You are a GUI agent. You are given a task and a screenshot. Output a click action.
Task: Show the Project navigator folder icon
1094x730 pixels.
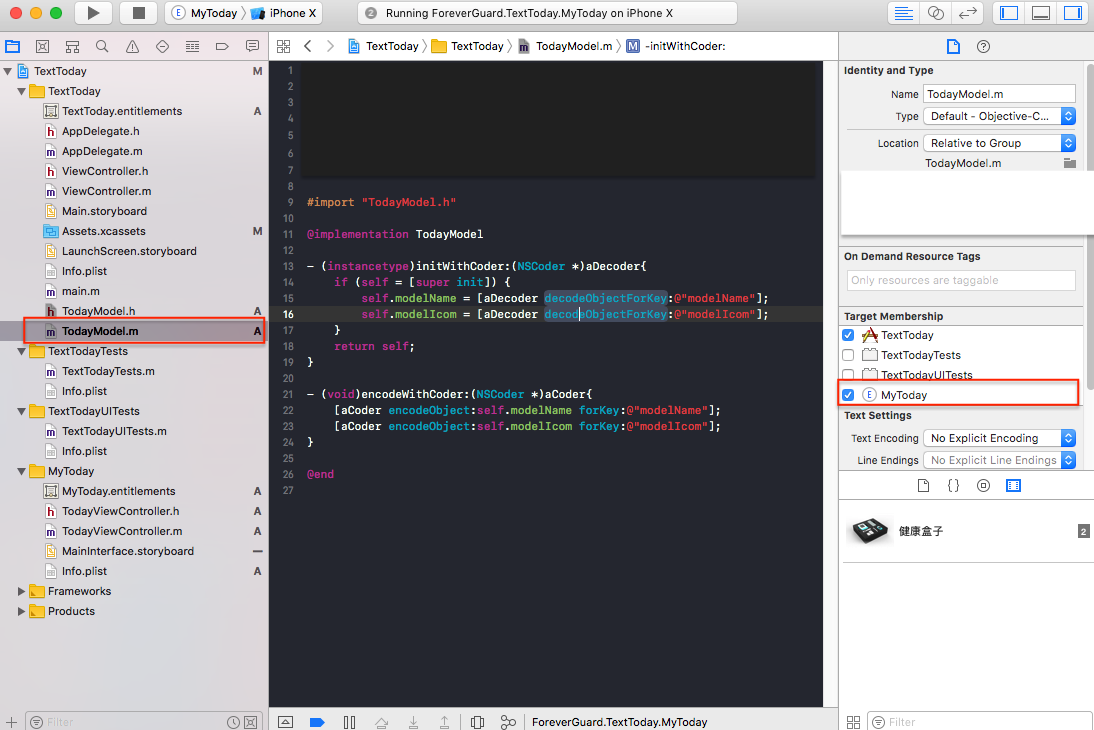tap(13, 46)
